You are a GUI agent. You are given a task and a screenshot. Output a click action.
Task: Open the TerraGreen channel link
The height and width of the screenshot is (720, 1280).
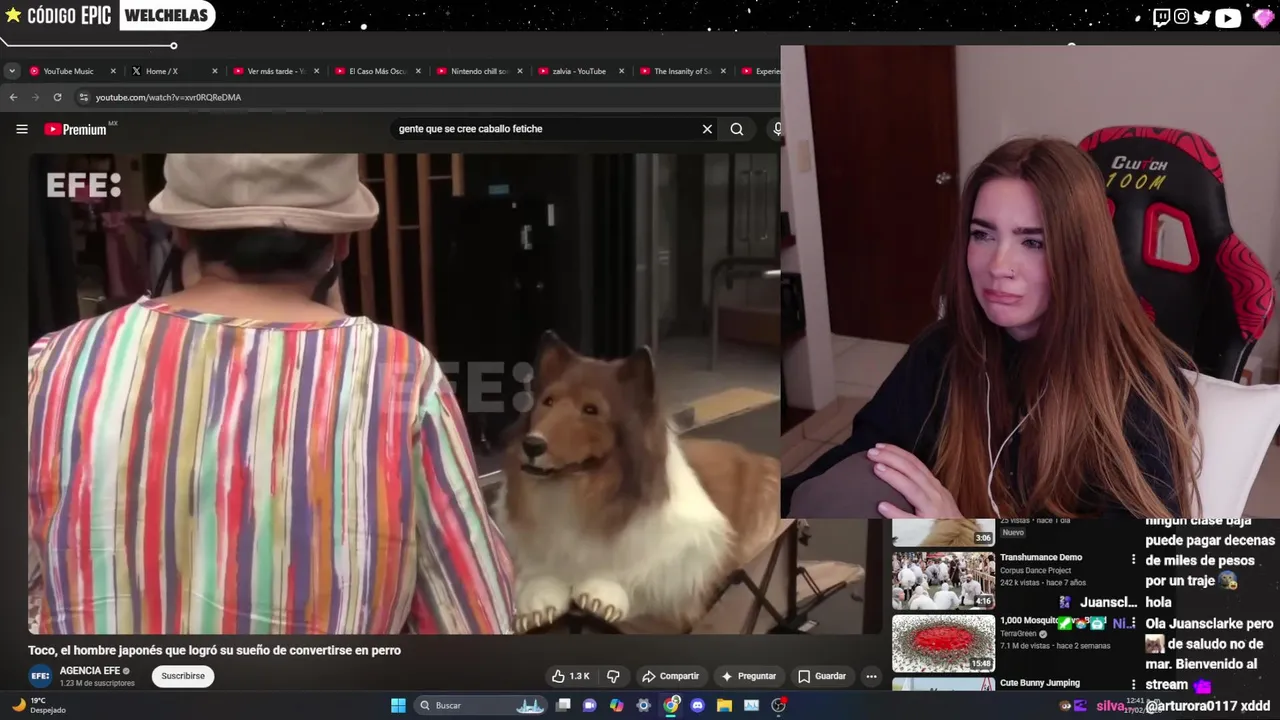pyautogui.click(x=1019, y=634)
